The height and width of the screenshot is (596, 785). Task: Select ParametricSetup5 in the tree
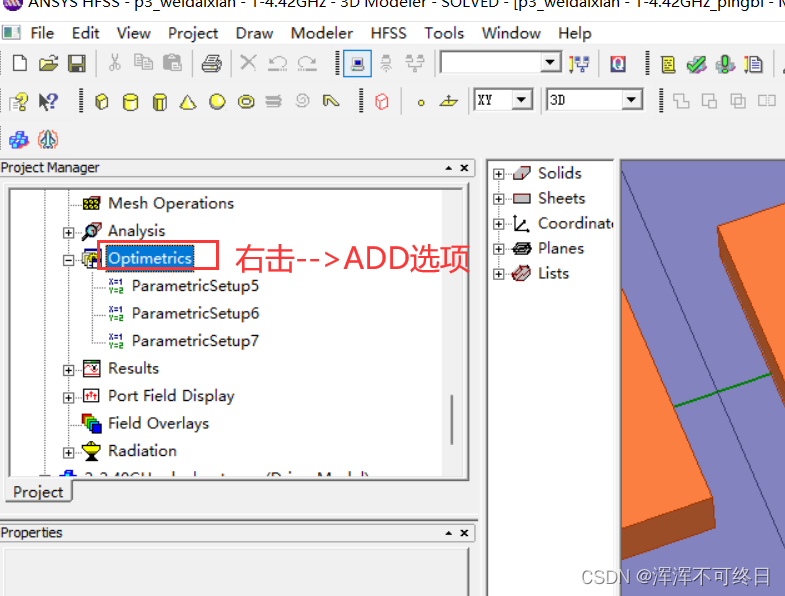(195, 286)
